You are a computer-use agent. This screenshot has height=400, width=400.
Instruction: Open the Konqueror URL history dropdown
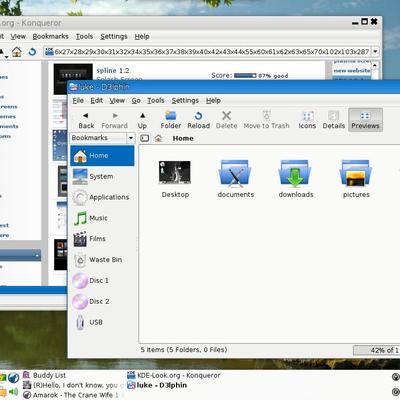376,52
